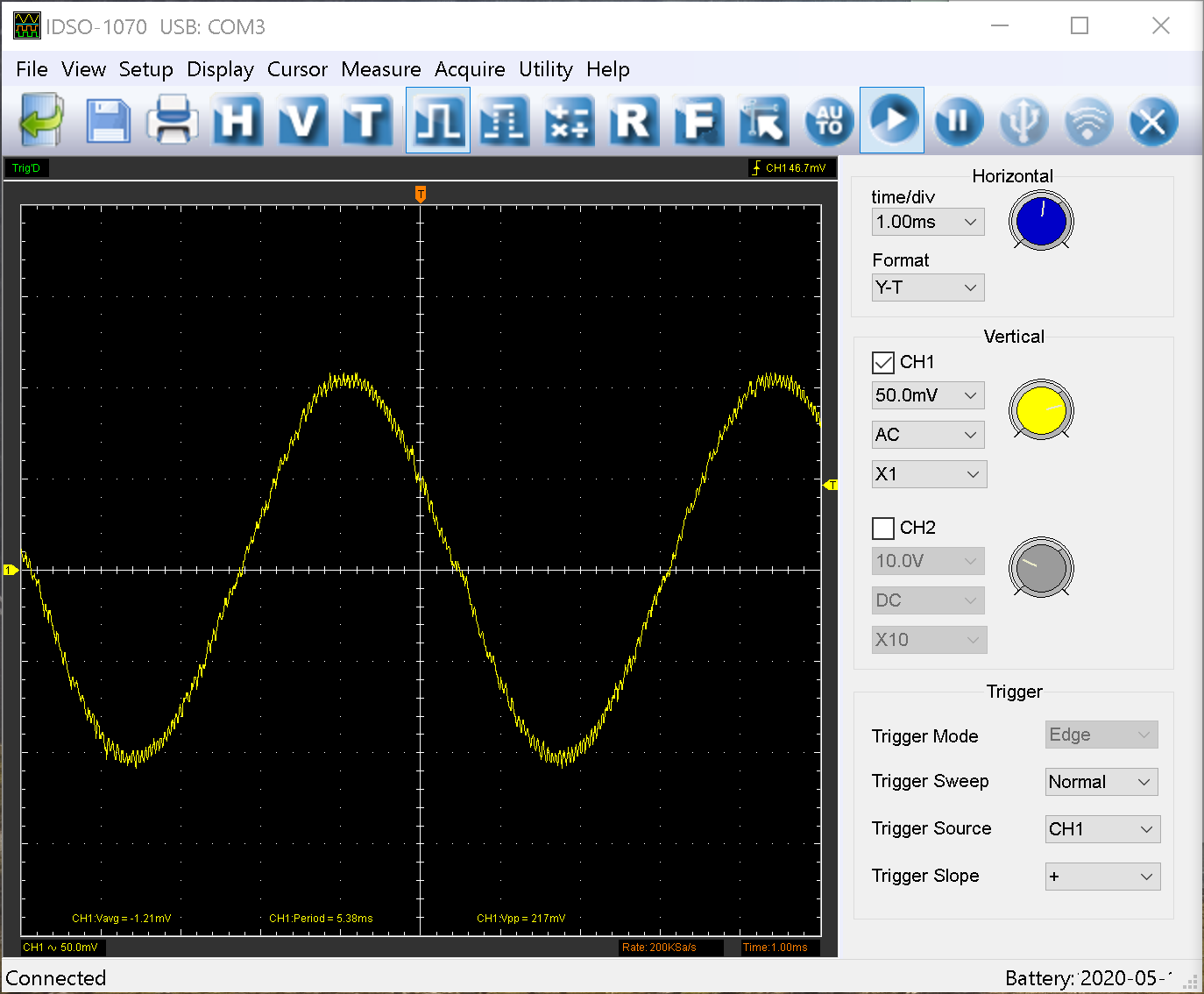The image size is (1204, 994).
Task: Open the Trigger Mode Edge dropdown
Action: pyautogui.click(x=1101, y=735)
